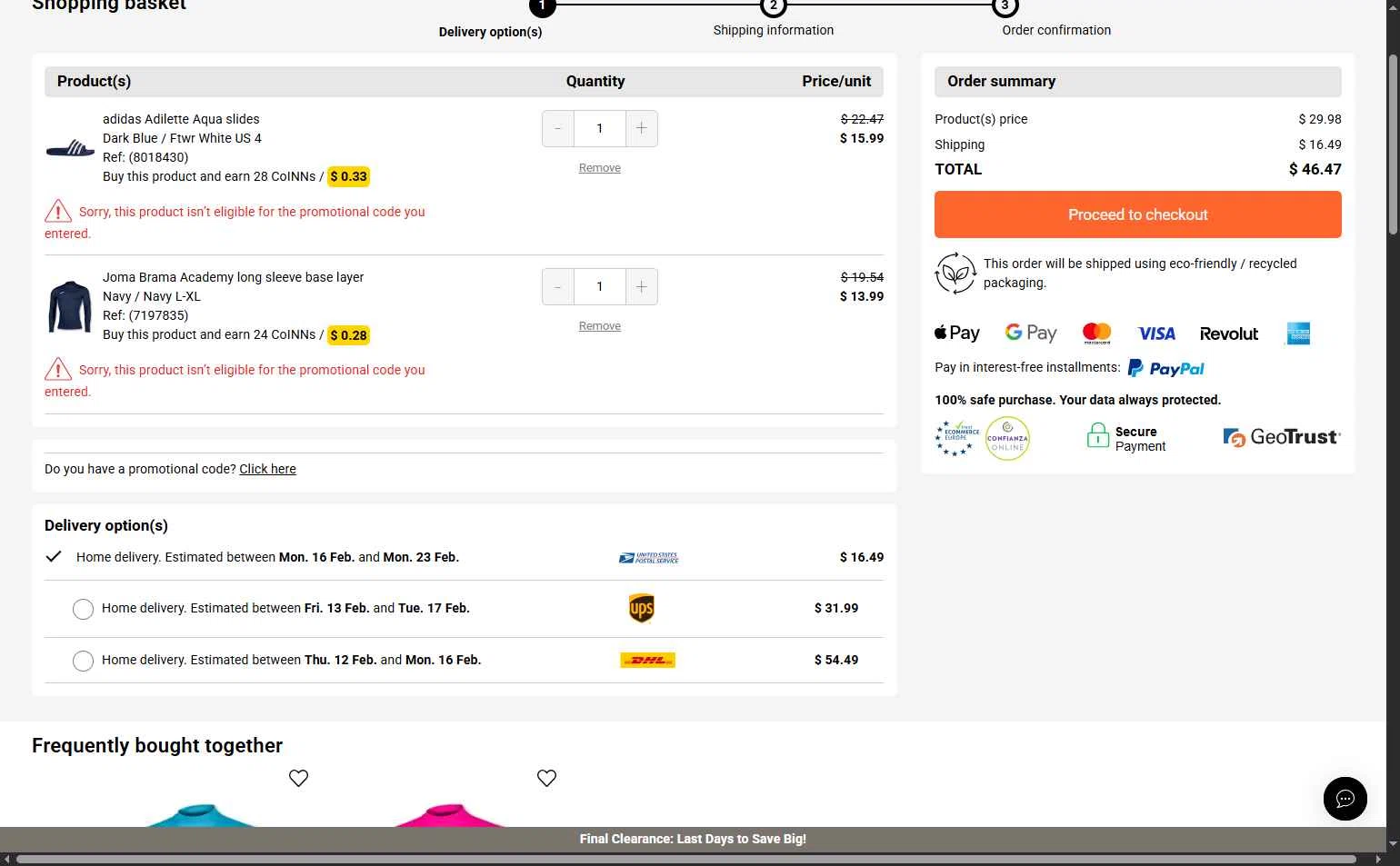Click the Revolut logo
This screenshot has height=866, width=1400.
pos(1229,333)
